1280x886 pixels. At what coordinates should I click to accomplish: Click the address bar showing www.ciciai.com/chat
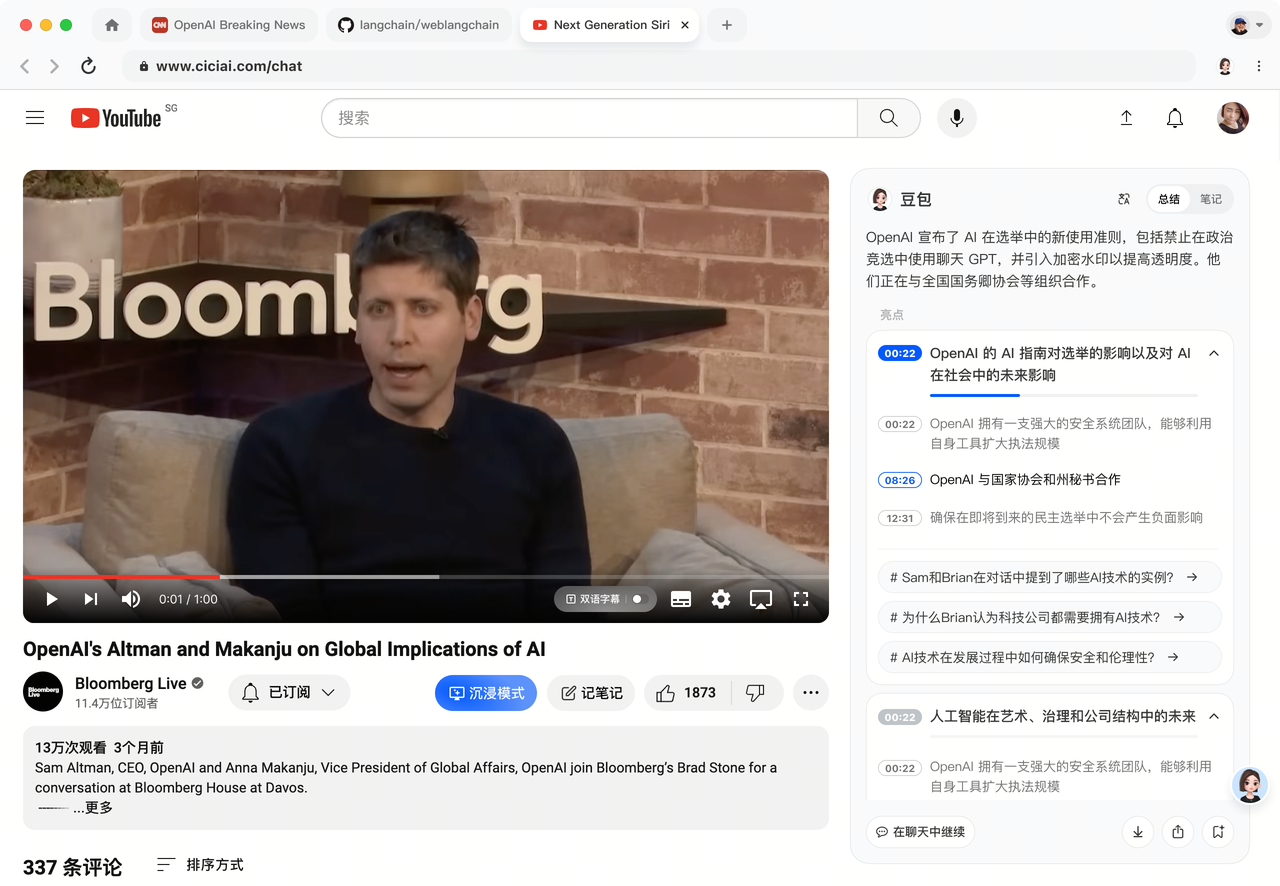[x=658, y=66]
